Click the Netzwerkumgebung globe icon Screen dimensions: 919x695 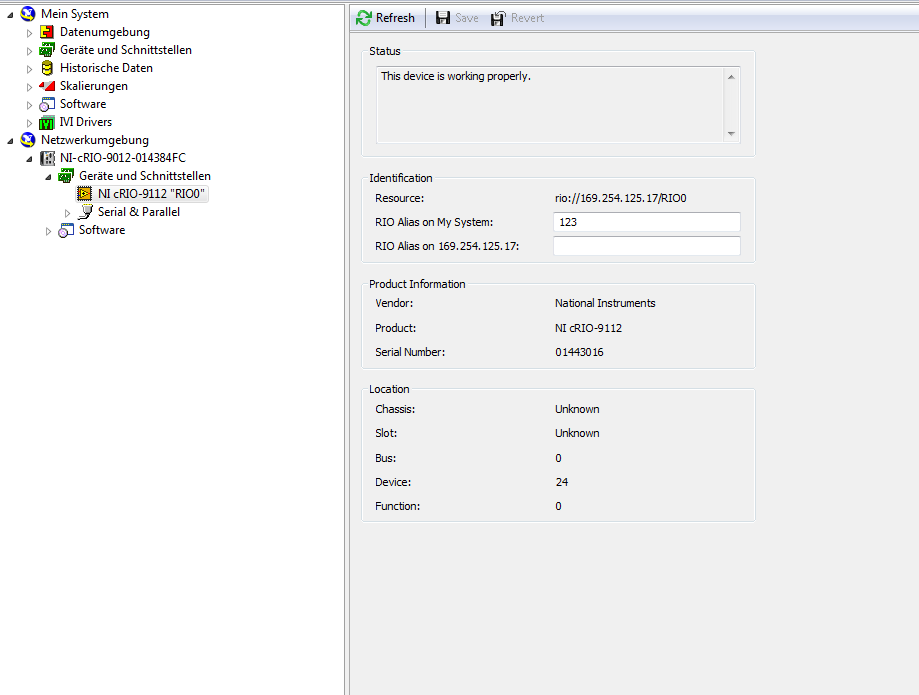[x=28, y=139]
